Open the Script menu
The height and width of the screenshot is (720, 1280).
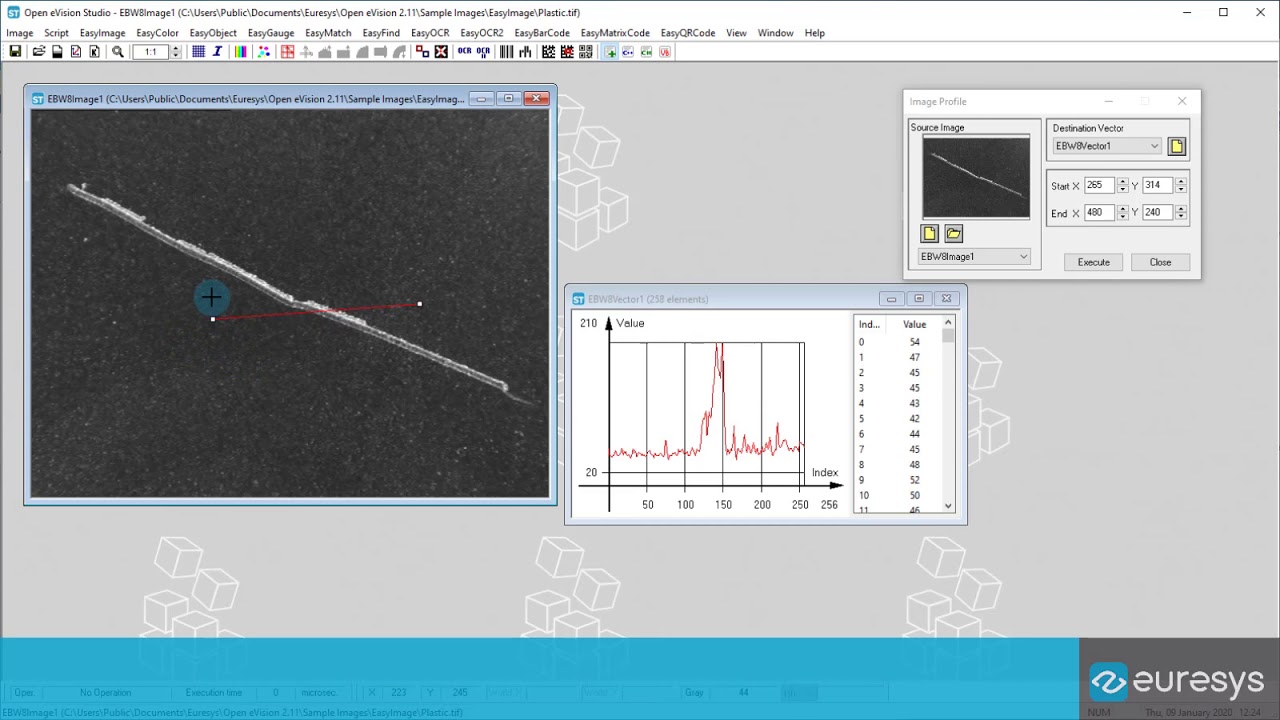tap(56, 33)
